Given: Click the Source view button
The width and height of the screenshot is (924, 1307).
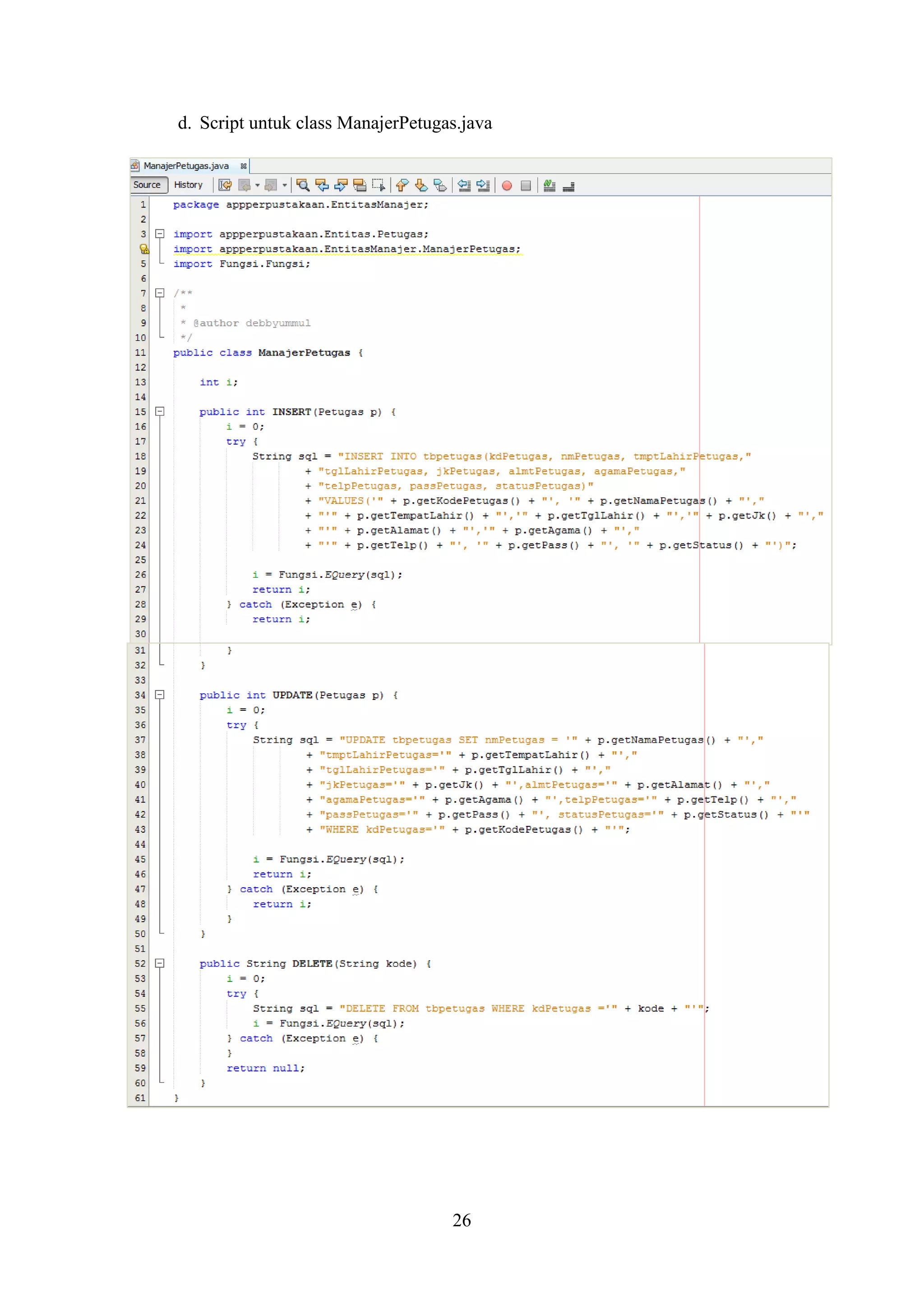Looking at the screenshot, I should [147, 185].
